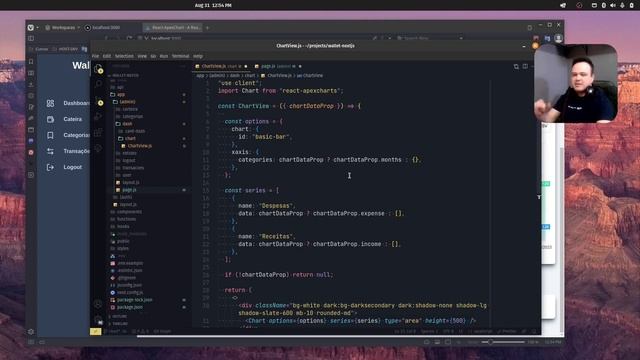Viewport: 640px width, 360px height.
Task: Switch to the ReactApexChart browser tab
Action: [x=172, y=28]
